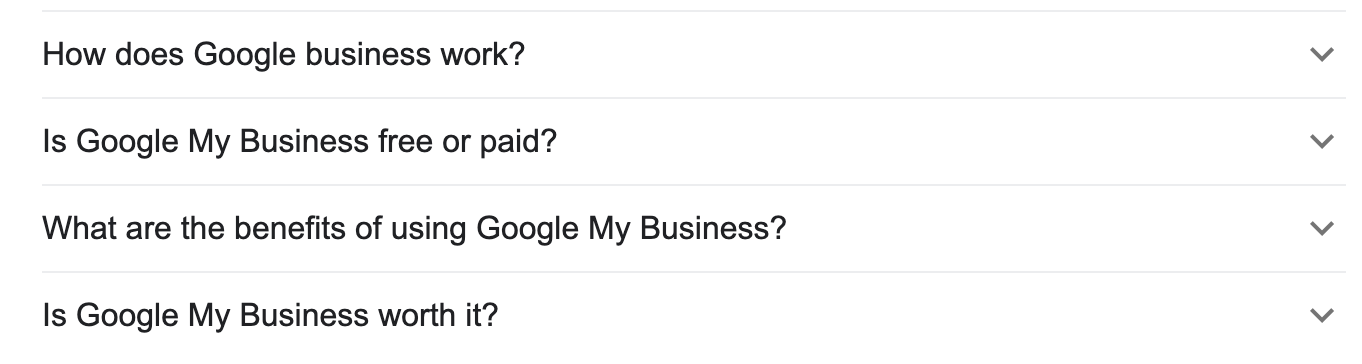Show answer for "How does Google business work?"
Screen dimensions: 1362x364
click(x=694, y=55)
